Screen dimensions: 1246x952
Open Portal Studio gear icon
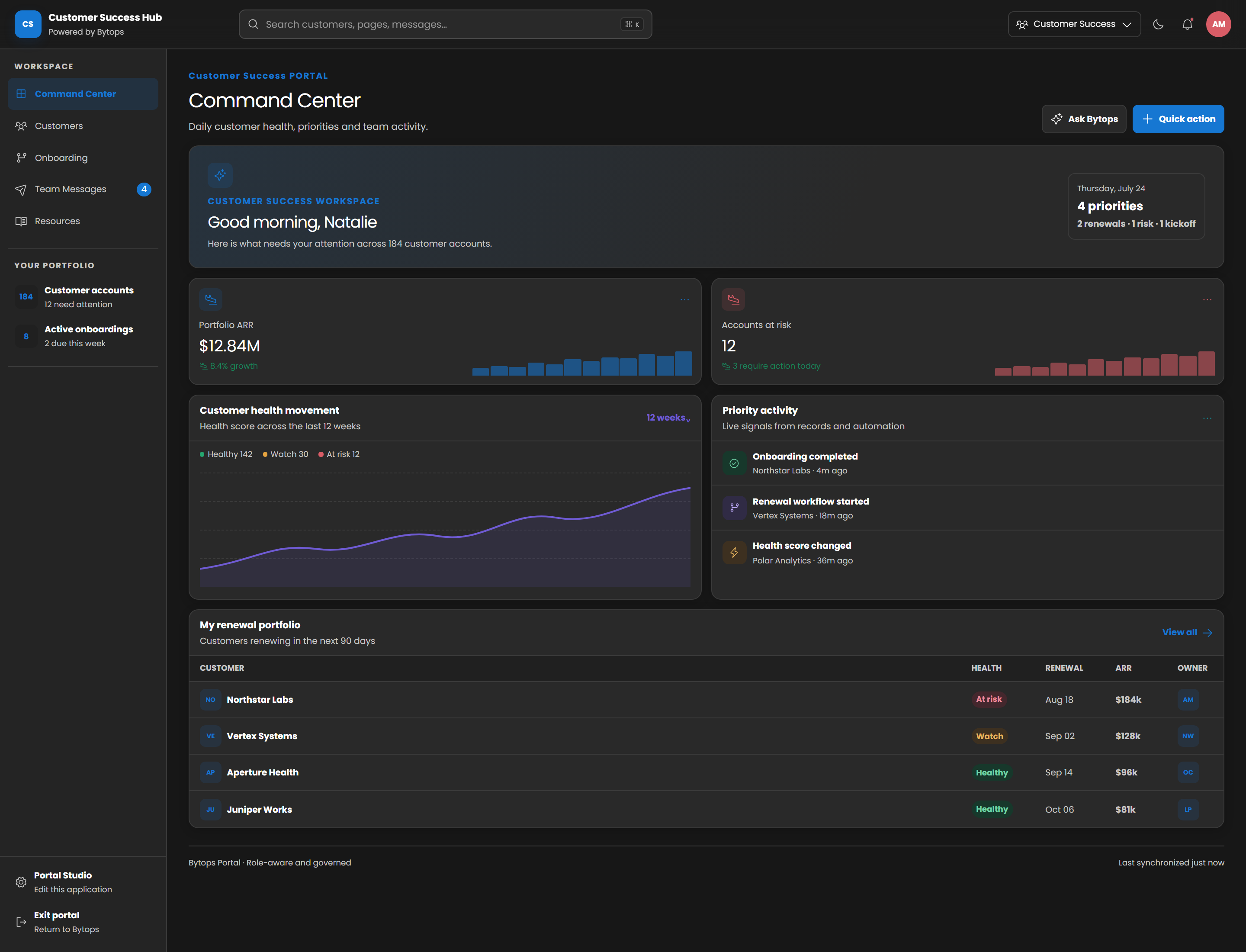click(21, 882)
